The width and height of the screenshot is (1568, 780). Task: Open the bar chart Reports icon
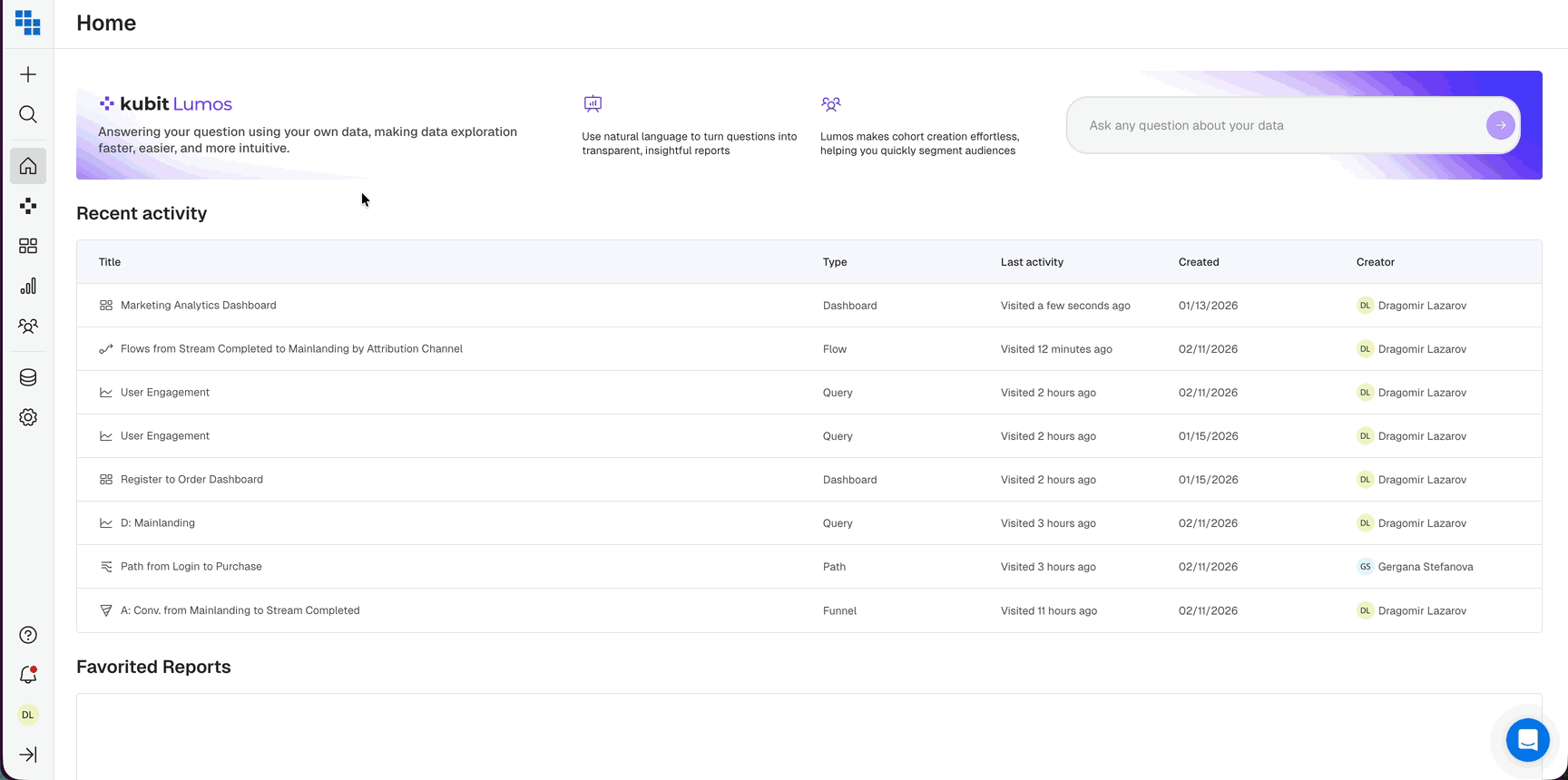click(x=28, y=286)
